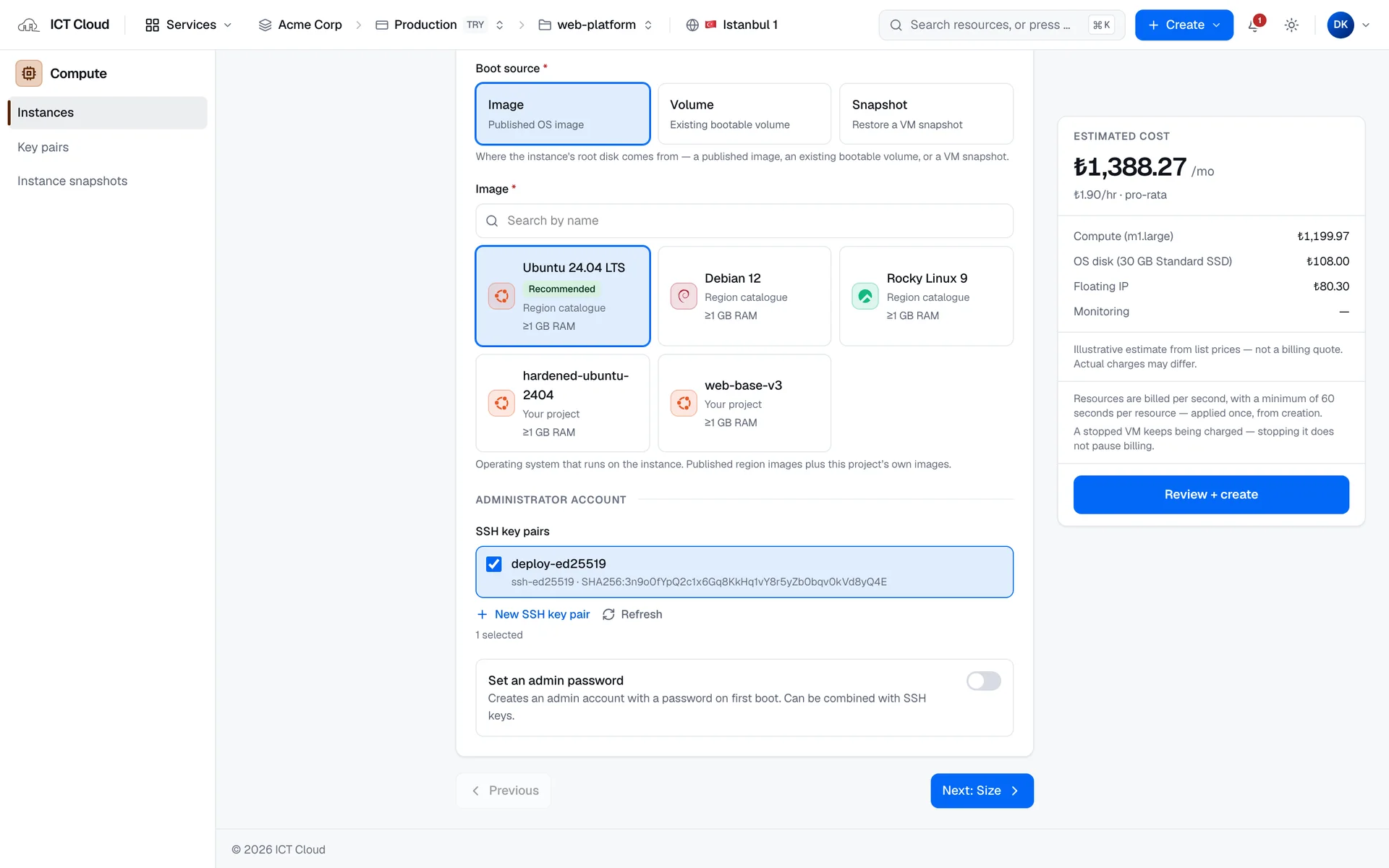Focus the global resource search field

(x=1001, y=25)
